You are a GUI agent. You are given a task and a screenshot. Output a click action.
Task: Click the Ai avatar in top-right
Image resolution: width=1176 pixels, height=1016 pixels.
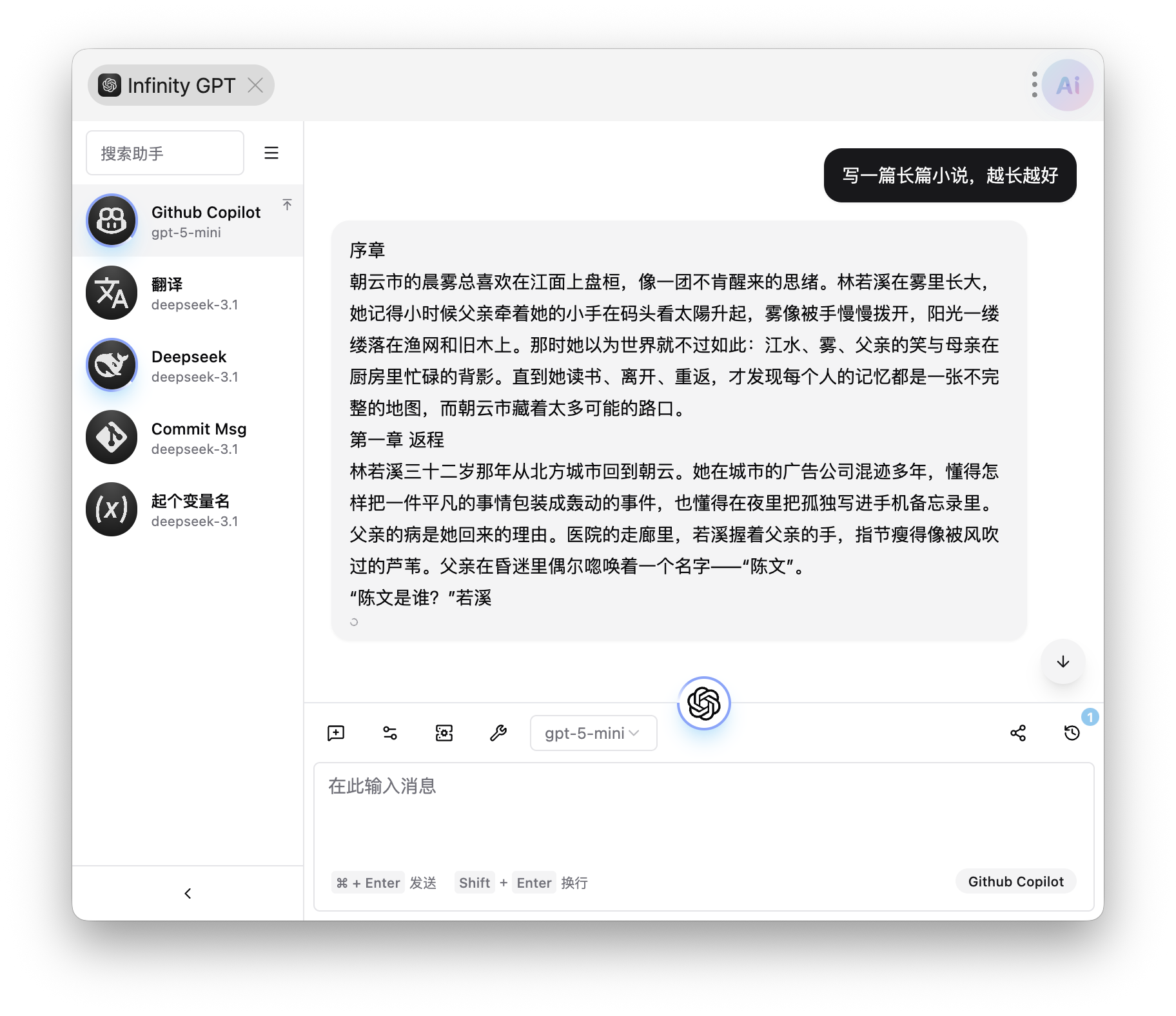click(1068, 85)
